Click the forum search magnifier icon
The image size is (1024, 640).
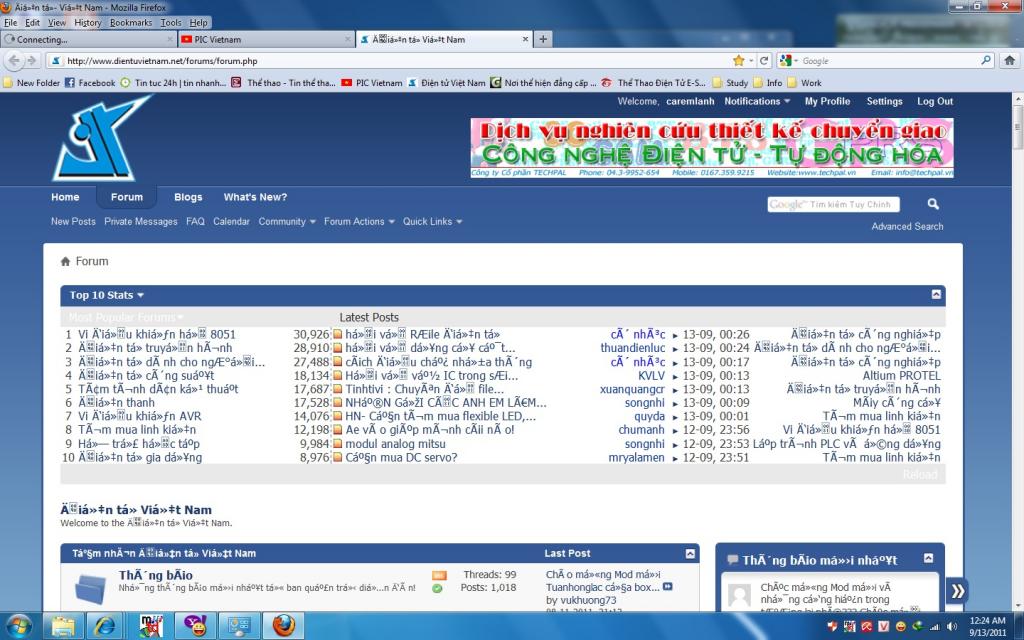point(933,204)
